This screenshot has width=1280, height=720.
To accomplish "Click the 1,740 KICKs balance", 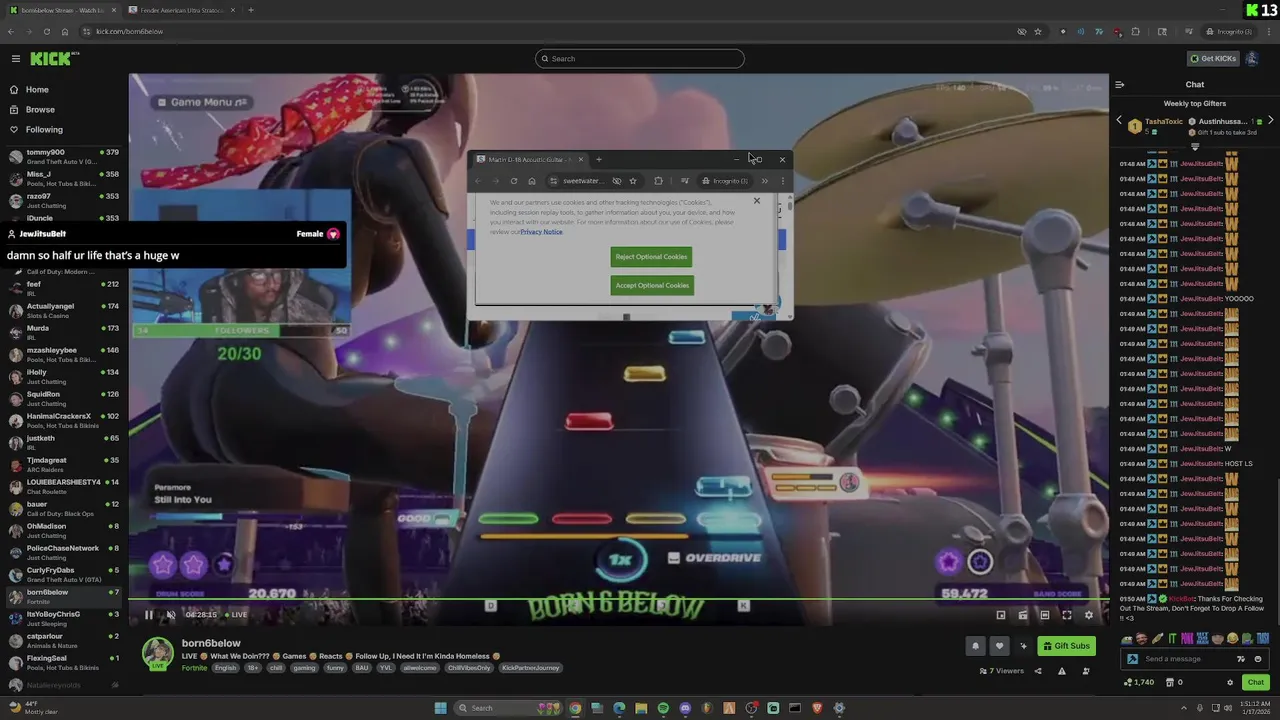I will pos(1139,682).
